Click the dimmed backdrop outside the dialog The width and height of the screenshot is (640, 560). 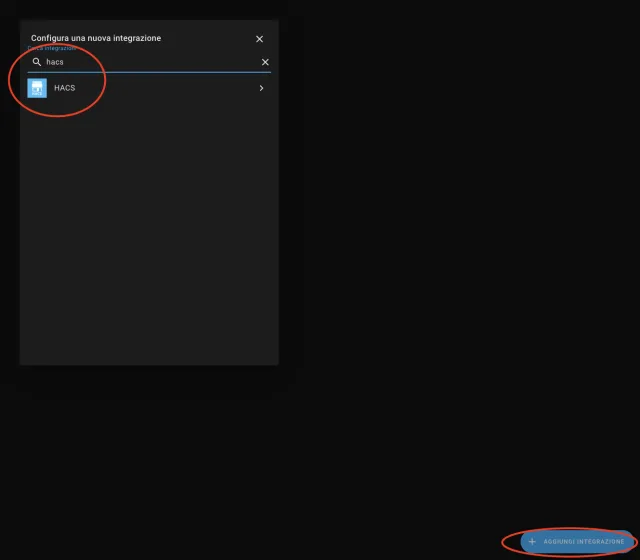click(x=450, y=250)
